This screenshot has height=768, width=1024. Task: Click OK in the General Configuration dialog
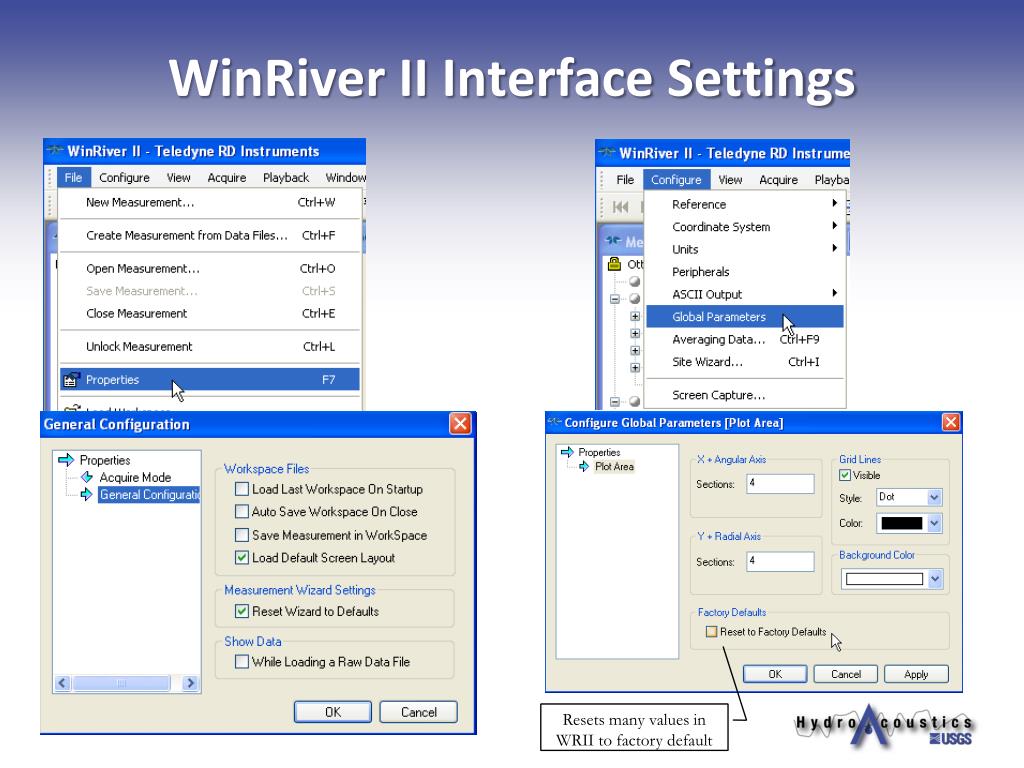point(332,712)
